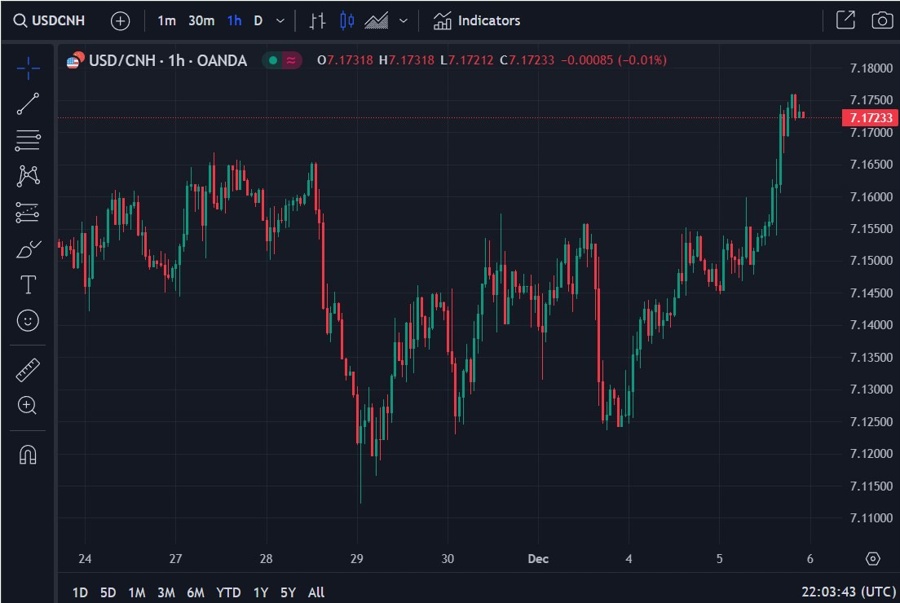Select the crosshair cursor tool

click(28, 68)
